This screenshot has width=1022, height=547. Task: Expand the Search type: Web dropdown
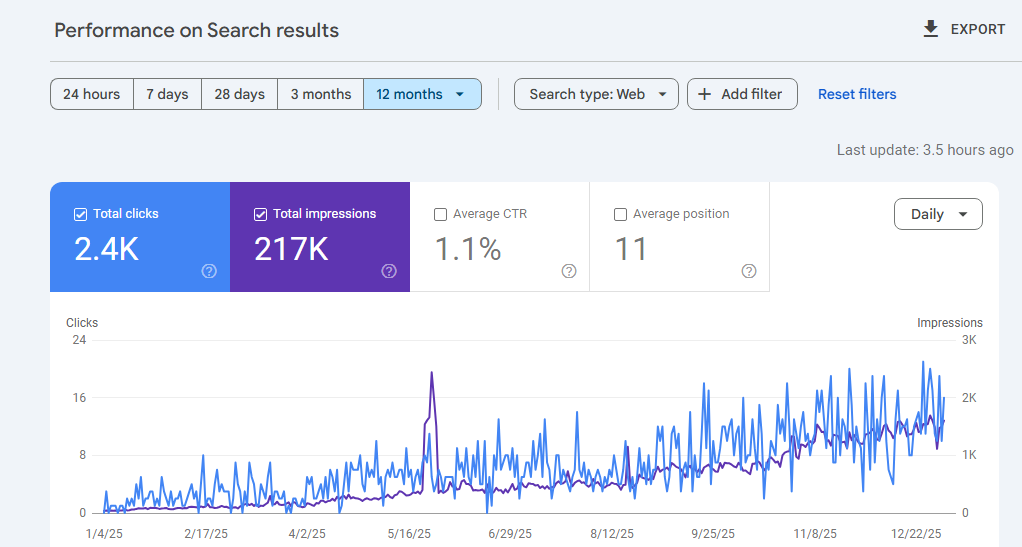point(596,94)
